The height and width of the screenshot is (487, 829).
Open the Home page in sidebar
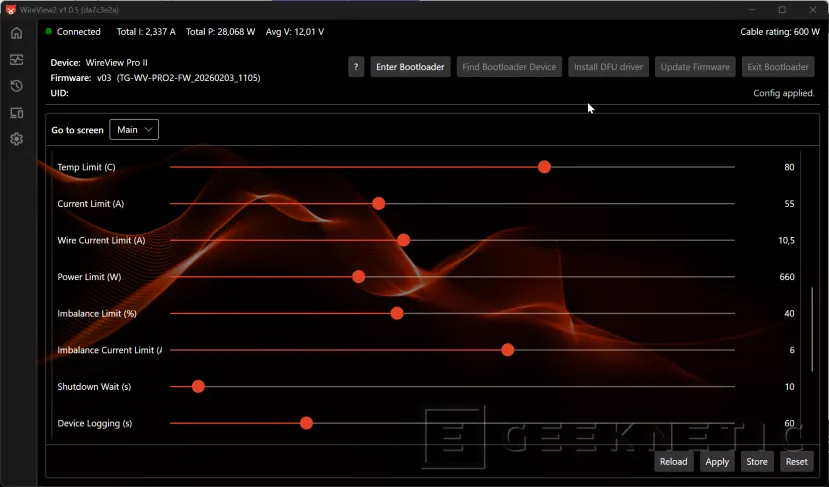point(16,33)
